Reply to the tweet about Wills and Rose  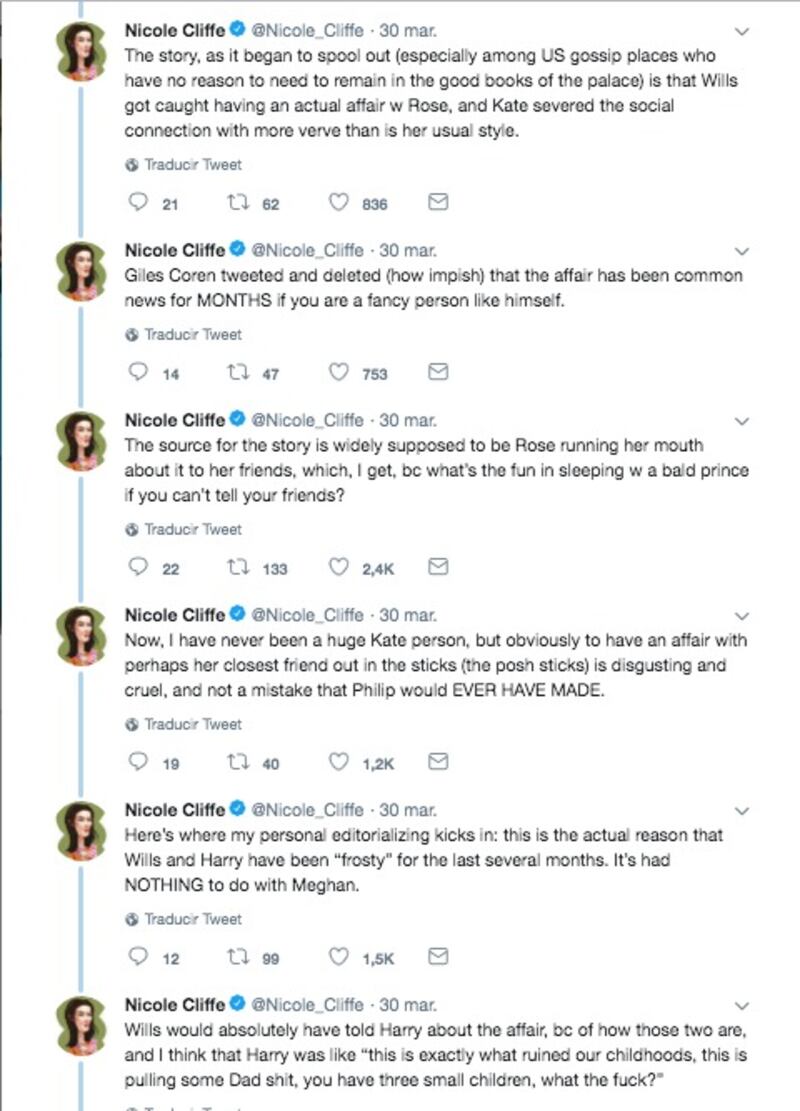[x=137, y=202]
